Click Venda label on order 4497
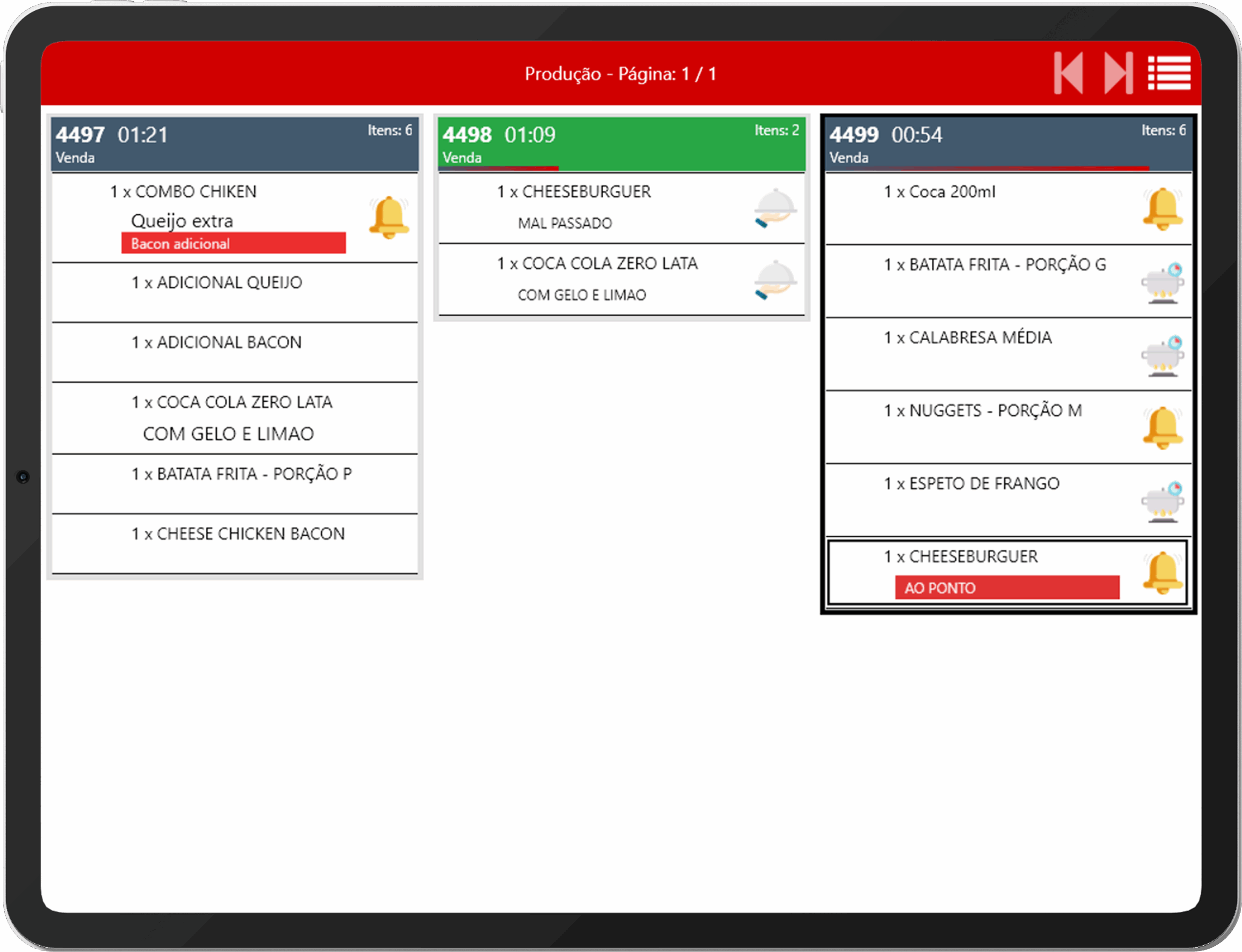This screenshot has width=1242, height=952. click(x=75, y=158)
